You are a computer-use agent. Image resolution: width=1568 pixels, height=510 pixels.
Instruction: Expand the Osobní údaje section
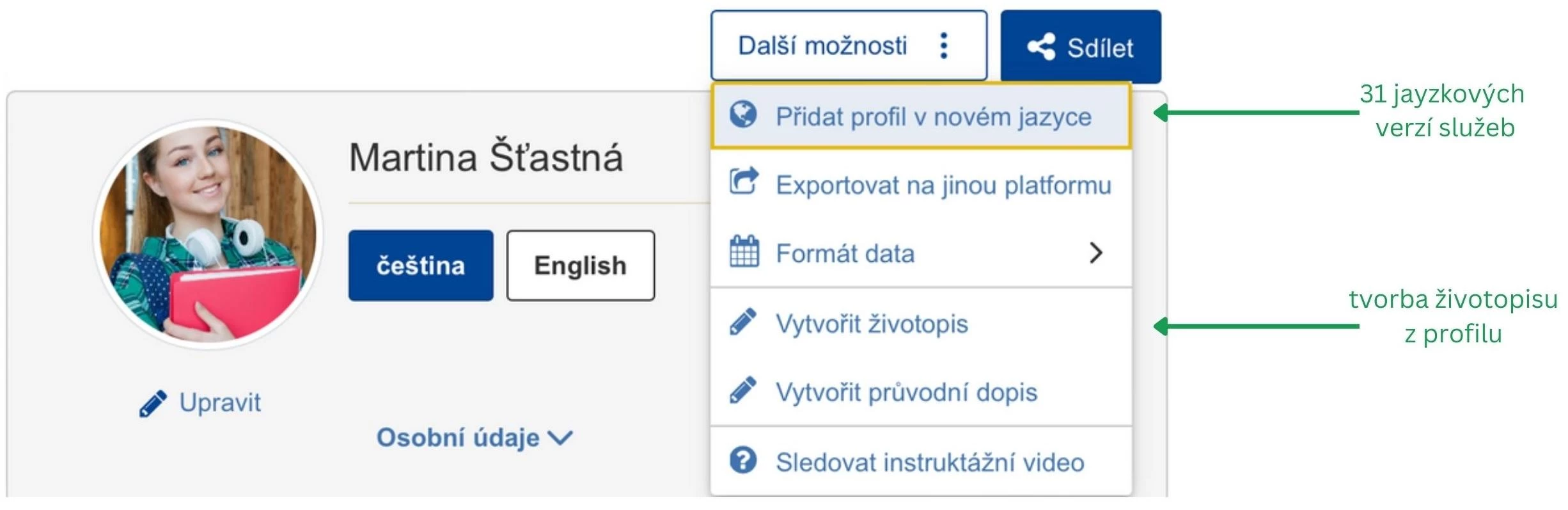474,438
